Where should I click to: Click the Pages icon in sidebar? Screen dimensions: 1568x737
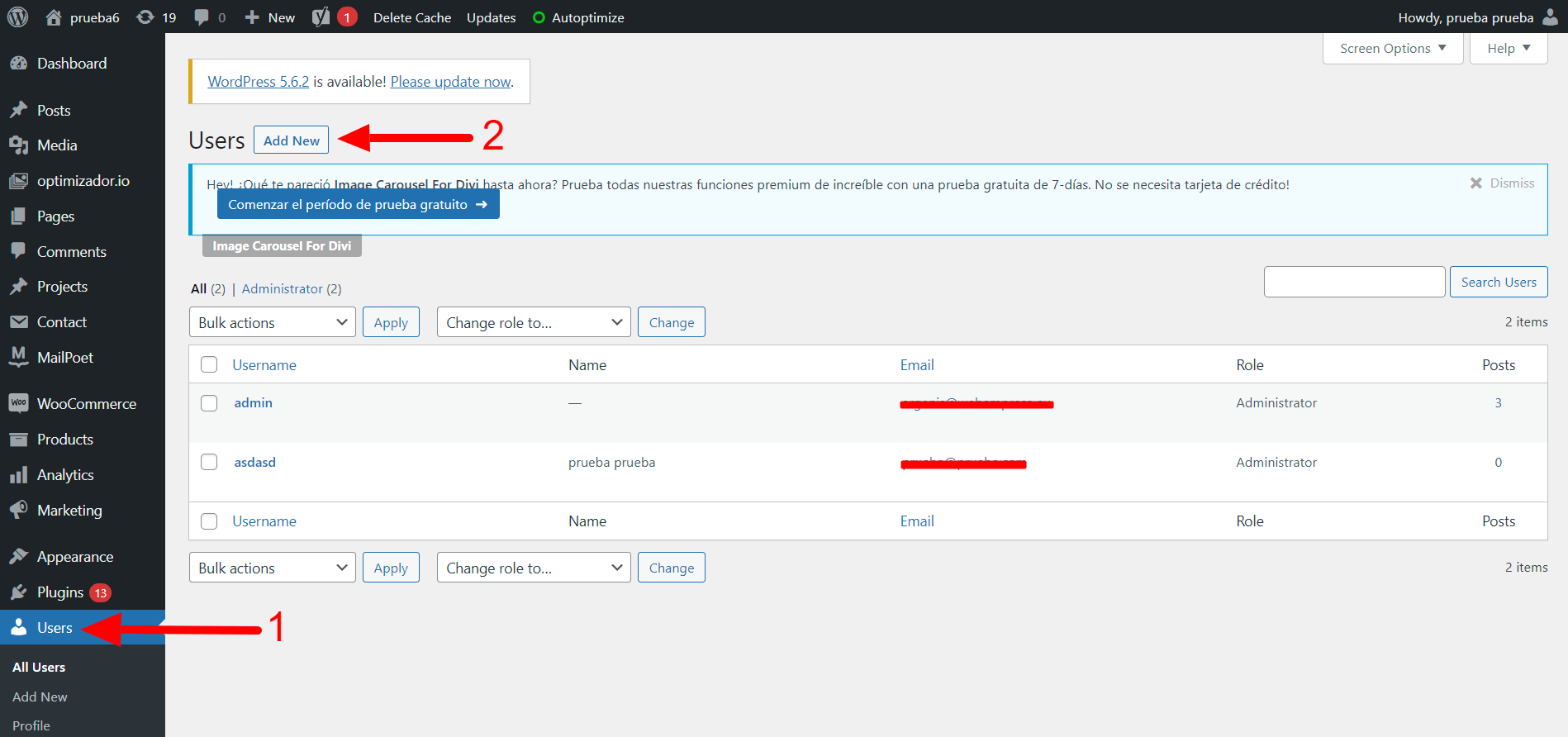click(x=18, y=216)
